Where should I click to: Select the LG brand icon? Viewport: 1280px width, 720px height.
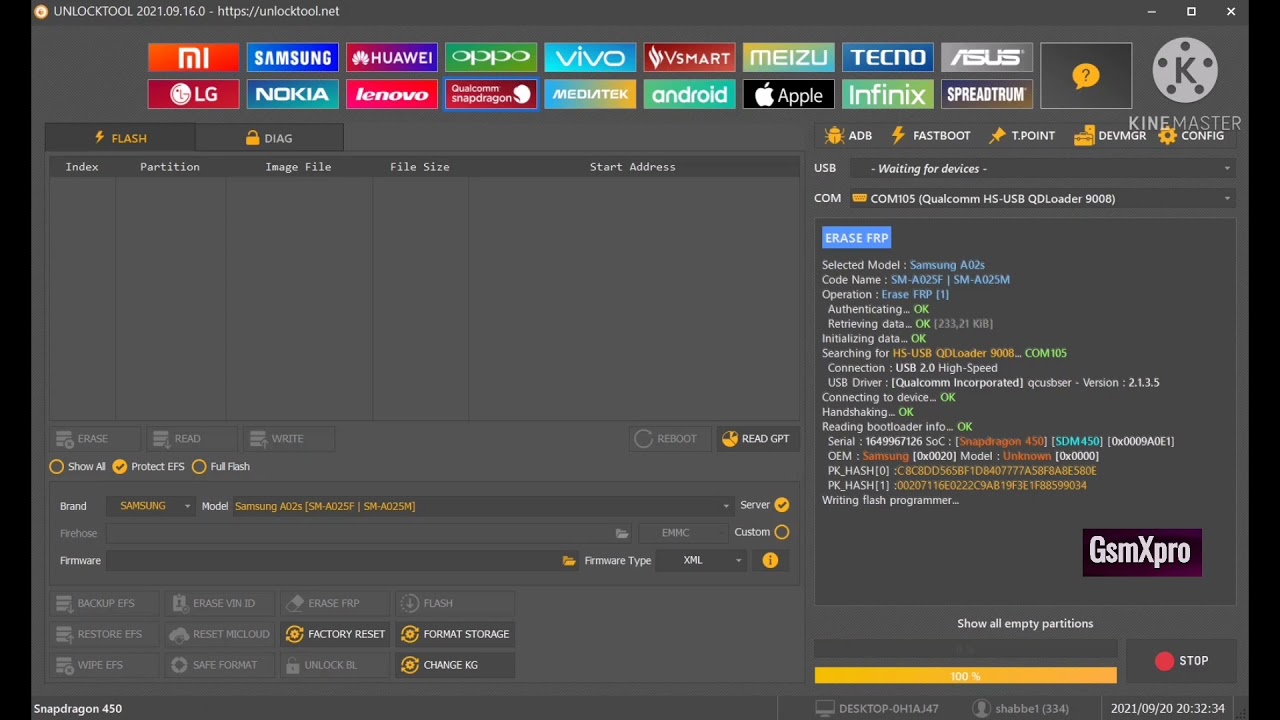point(193,94)
